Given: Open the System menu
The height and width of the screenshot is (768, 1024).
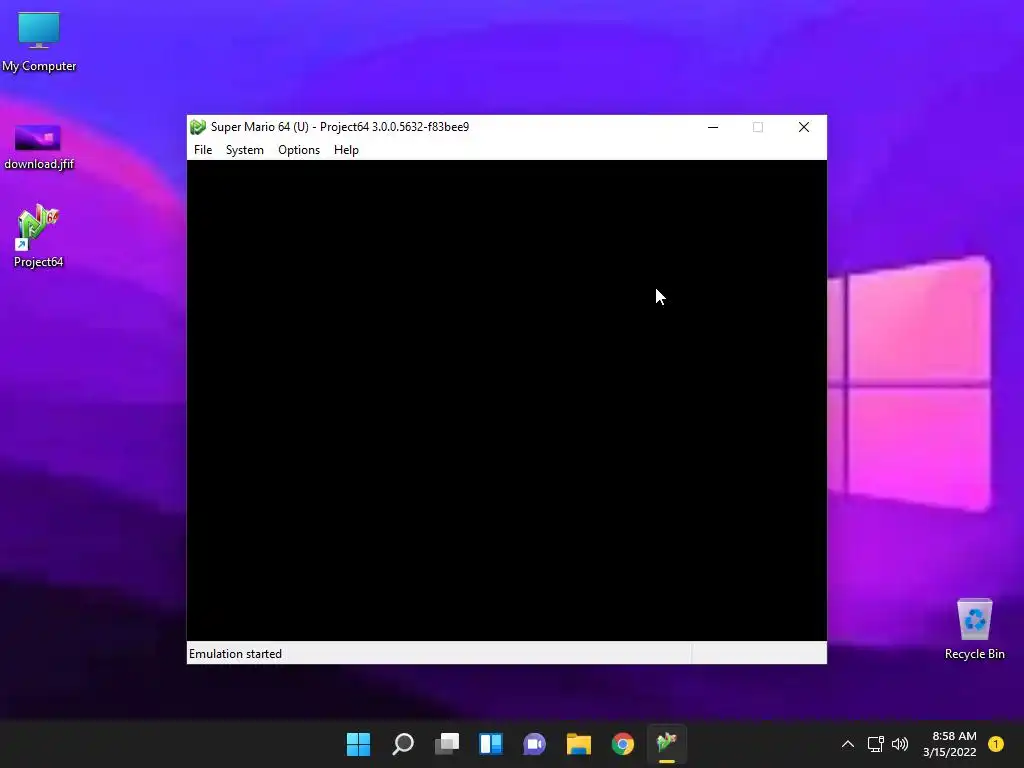Looking at the screenshot, I should tap(244, 150).
